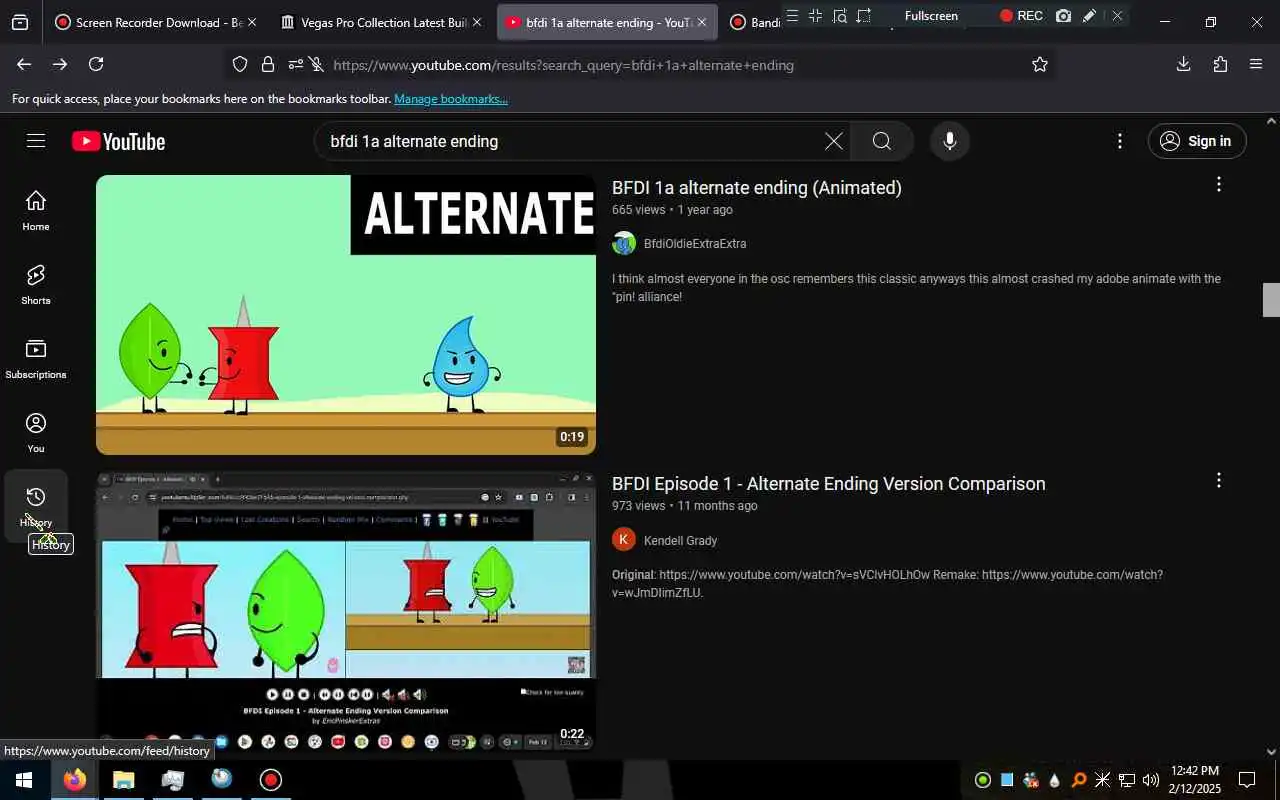The image size is (1280, 800).
Task: Open Shorts from the sidebar
Action: pyautogui.click(x=36, y=285)
